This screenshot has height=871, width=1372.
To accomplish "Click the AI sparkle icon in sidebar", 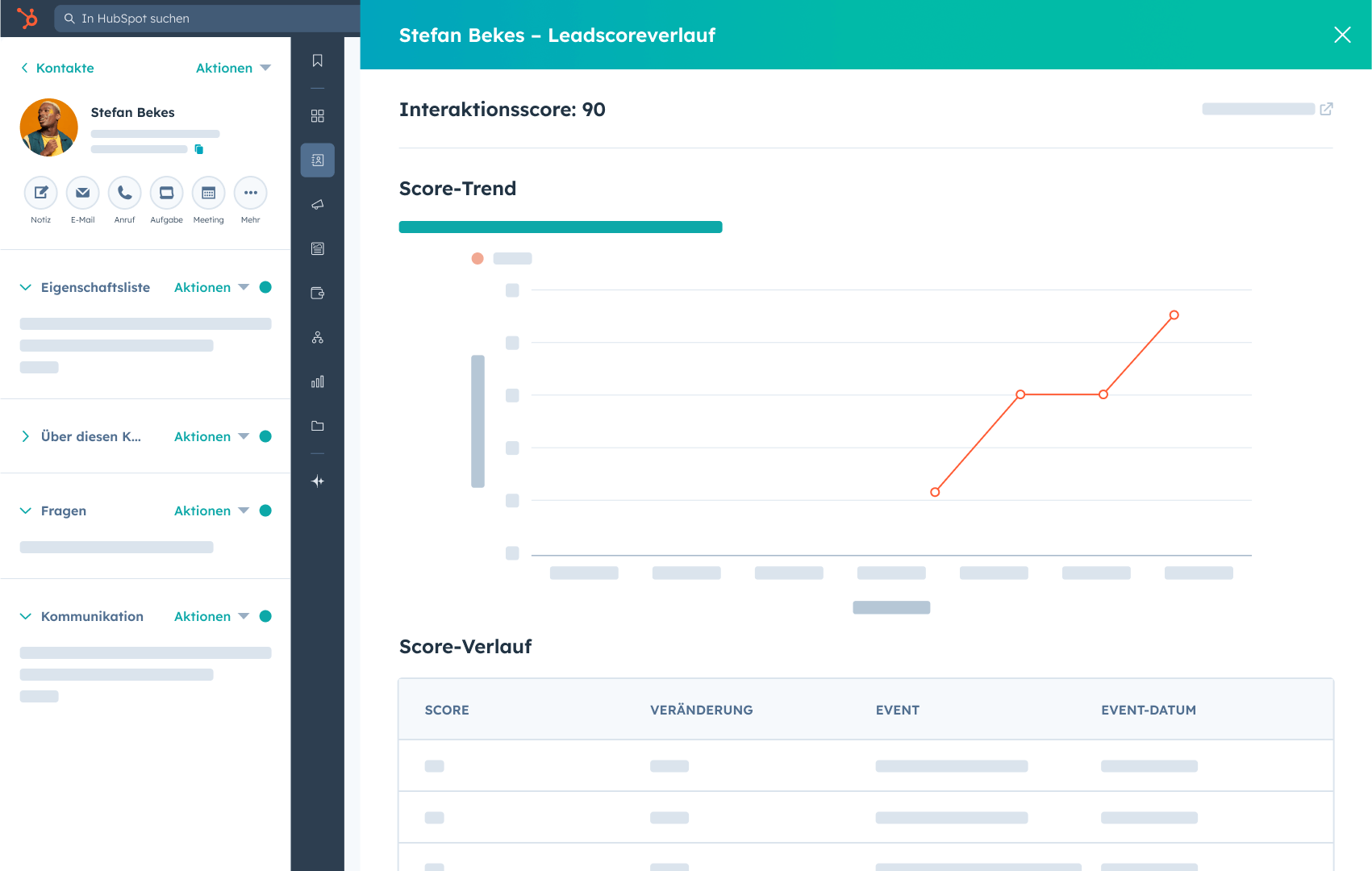I will (318, 481).
